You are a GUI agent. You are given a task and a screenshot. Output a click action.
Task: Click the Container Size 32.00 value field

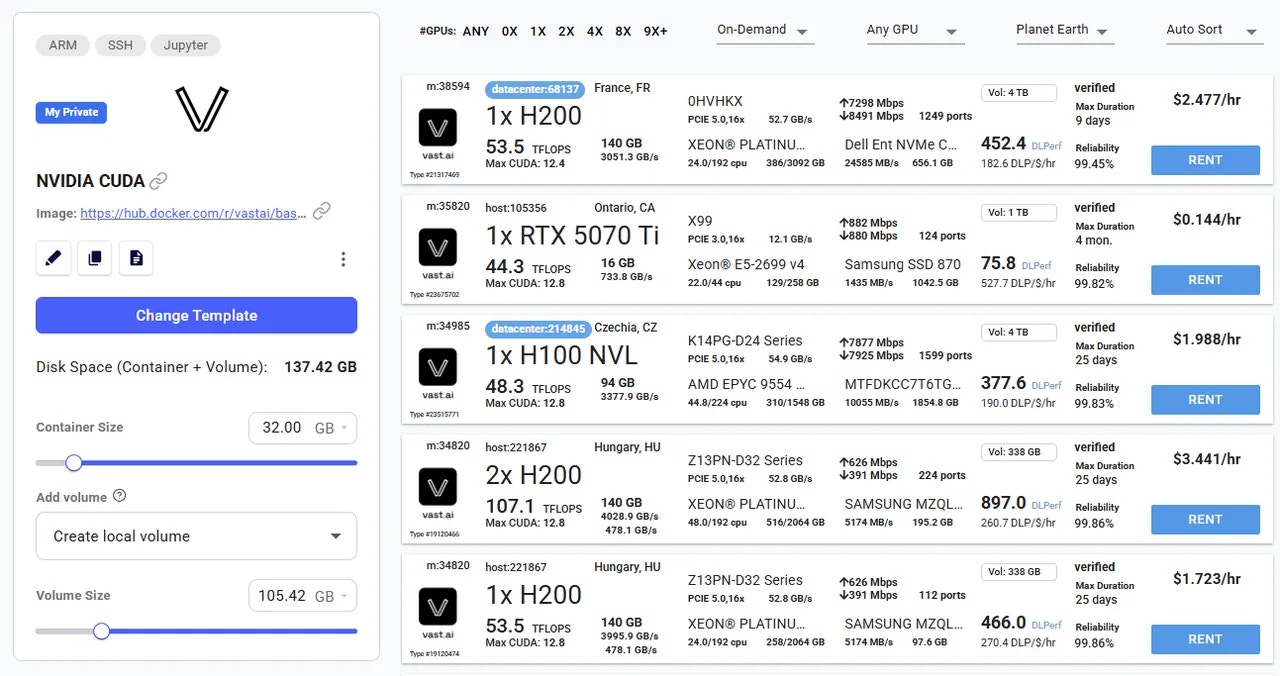(x=282, y=428)
